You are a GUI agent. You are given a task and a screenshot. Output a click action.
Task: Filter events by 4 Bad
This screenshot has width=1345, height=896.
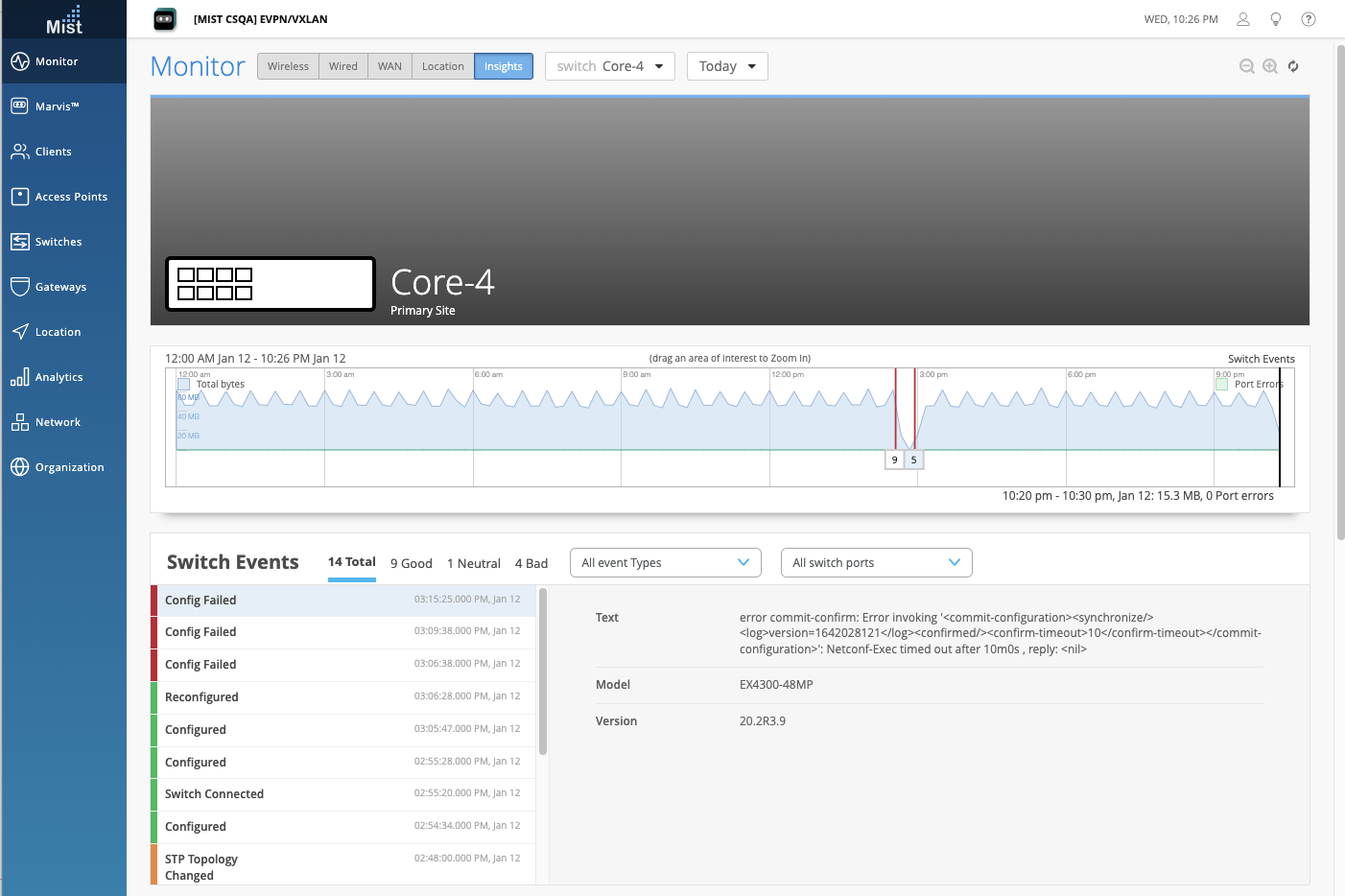(x=531, y=564)
